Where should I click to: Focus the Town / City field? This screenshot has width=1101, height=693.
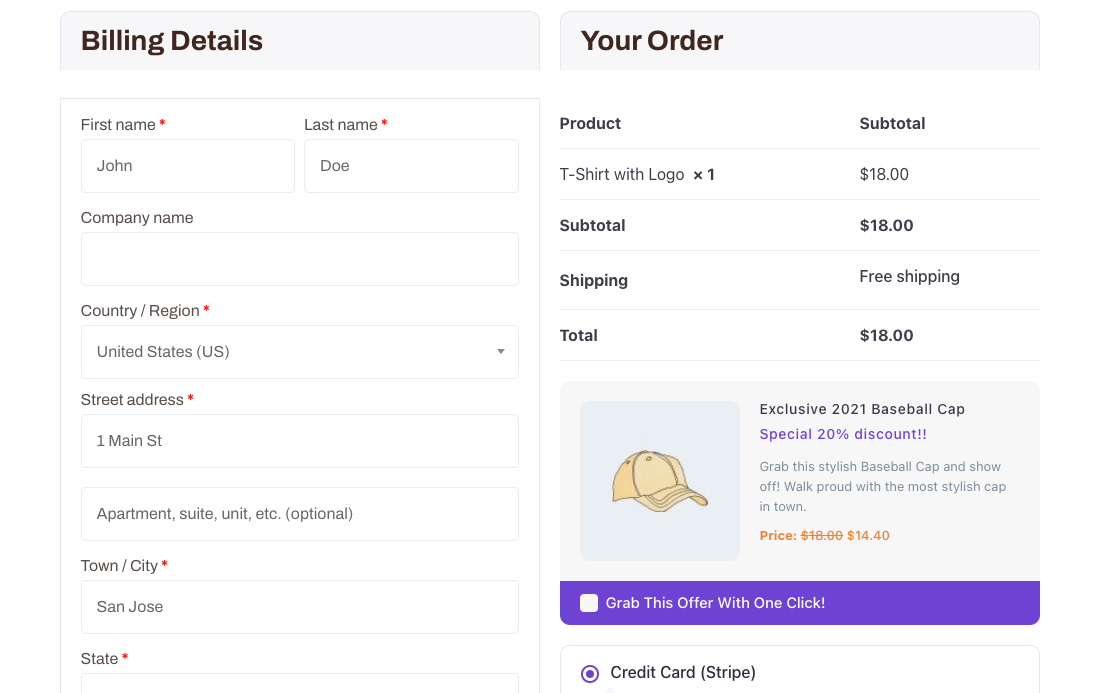coord(300,607)
